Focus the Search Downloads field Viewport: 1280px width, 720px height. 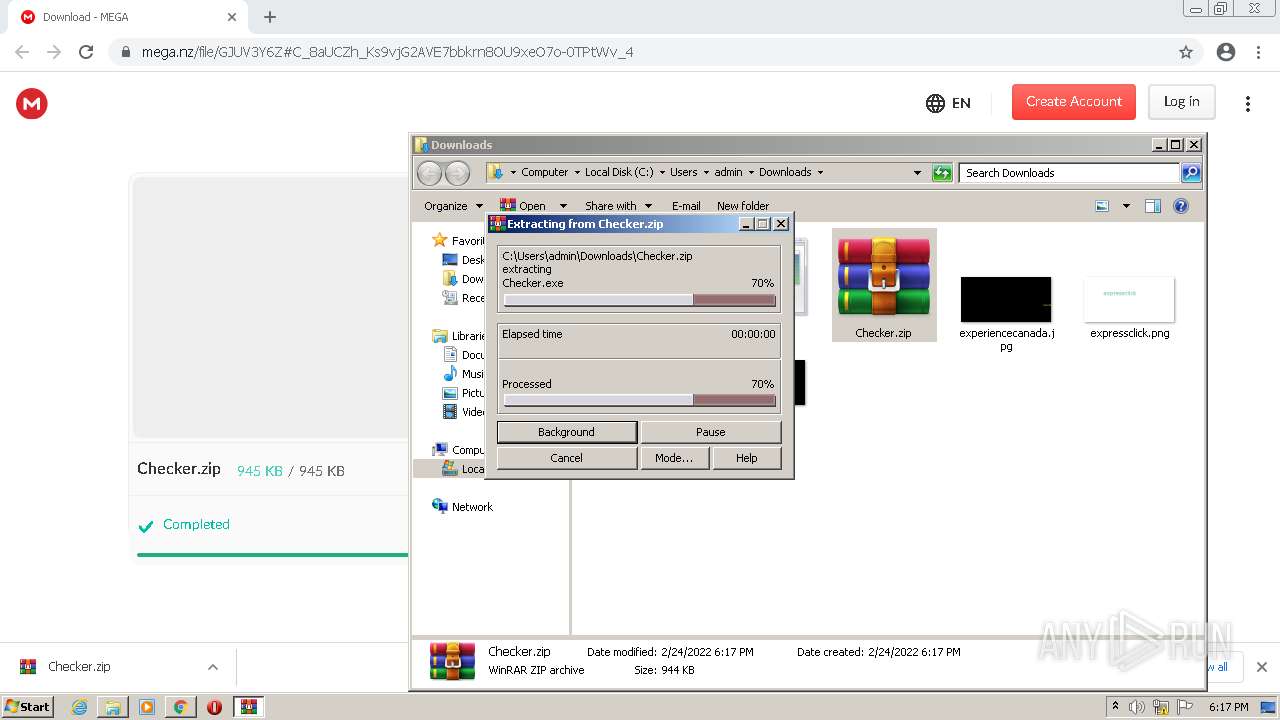pos(1069,173)
